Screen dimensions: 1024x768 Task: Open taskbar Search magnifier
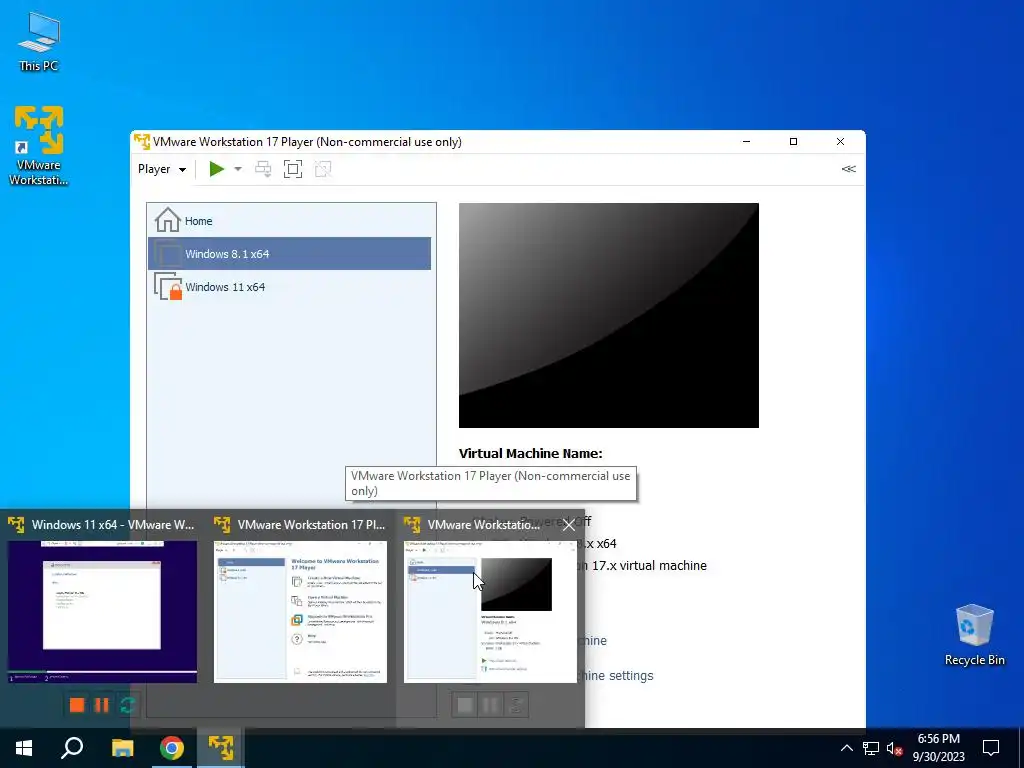(x=72, y=748)
